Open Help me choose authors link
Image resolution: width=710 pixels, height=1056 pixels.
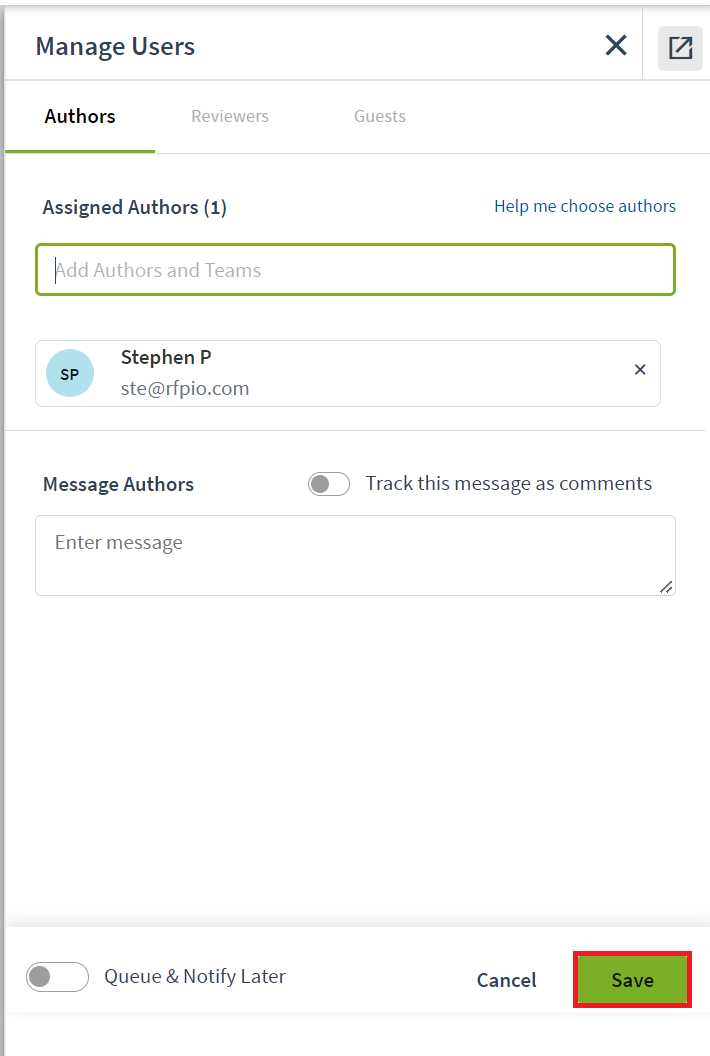(x=585, y=206)
